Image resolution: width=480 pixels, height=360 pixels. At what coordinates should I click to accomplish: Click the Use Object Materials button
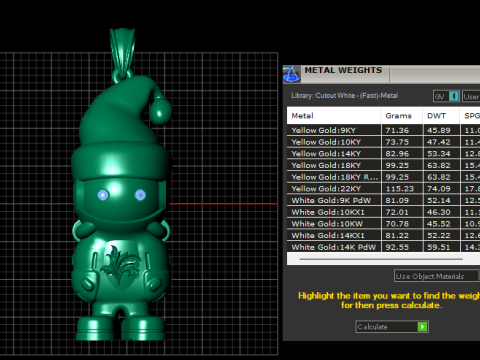click(x=437, y=276)
